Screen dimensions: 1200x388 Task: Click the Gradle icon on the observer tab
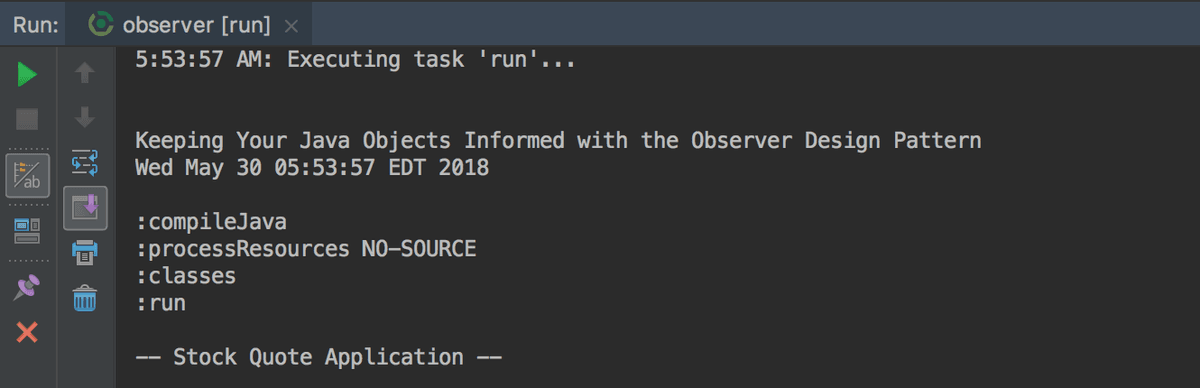tap(100, 23)
